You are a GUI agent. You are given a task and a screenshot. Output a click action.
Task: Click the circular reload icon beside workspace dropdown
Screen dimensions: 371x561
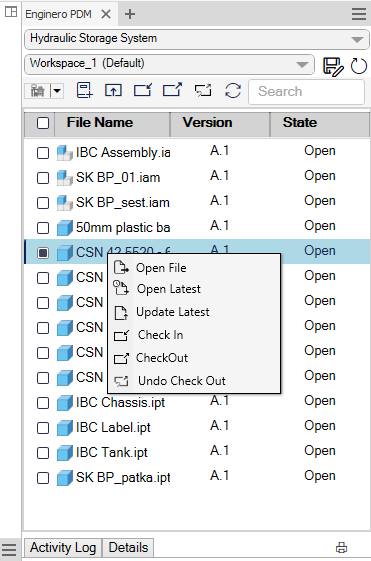358,66
